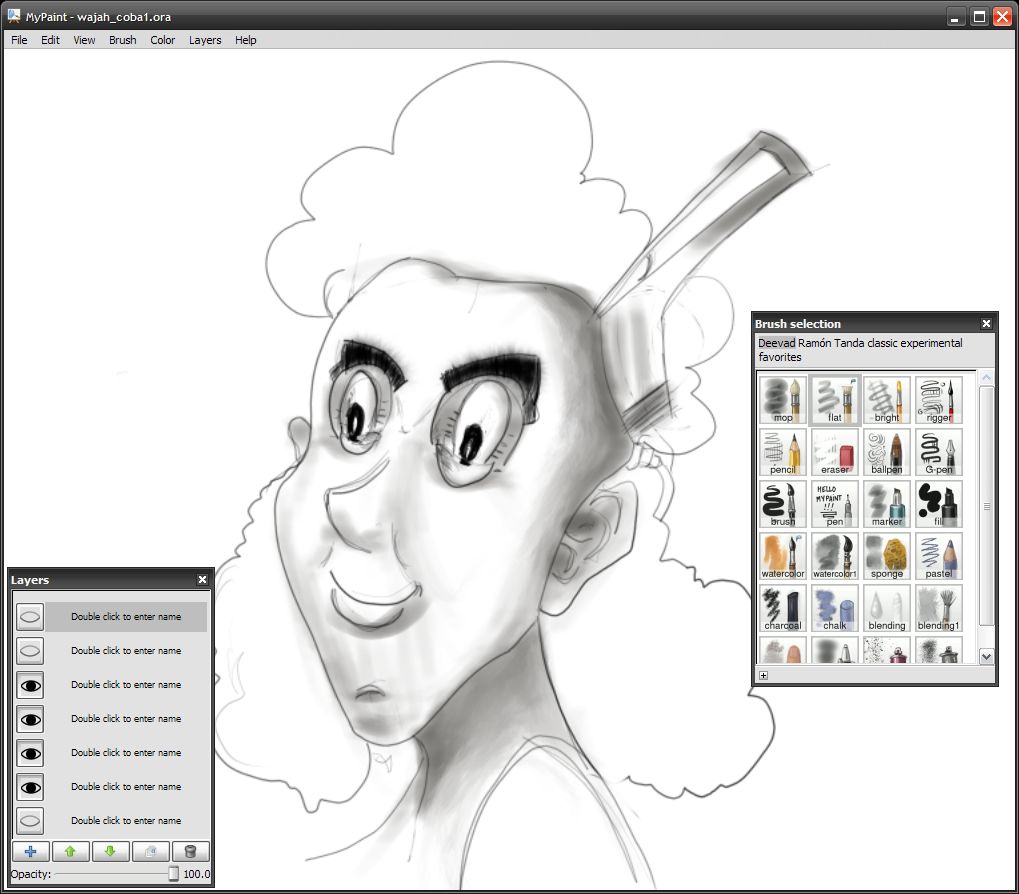Select the mop brush

point(781,398)
